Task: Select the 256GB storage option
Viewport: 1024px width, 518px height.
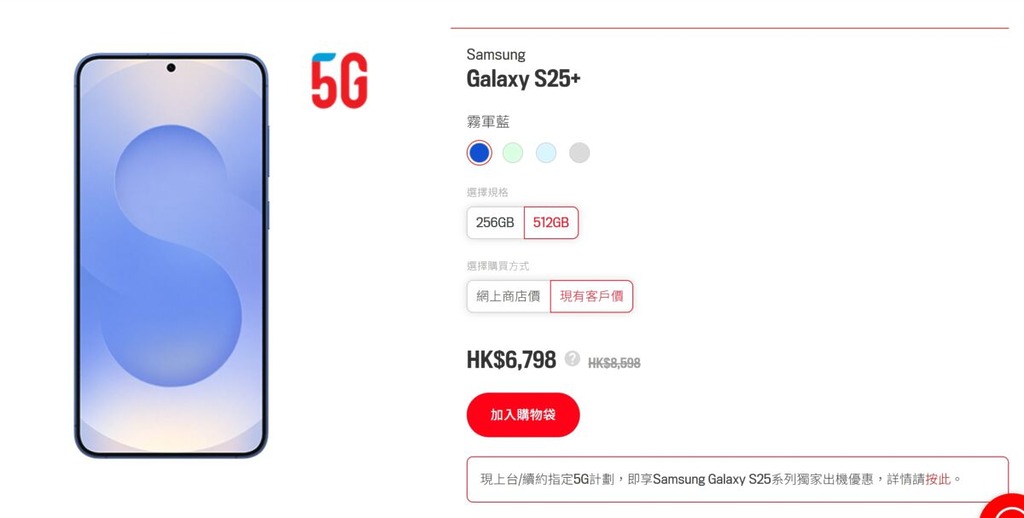Action: click(x=495, y=223)
